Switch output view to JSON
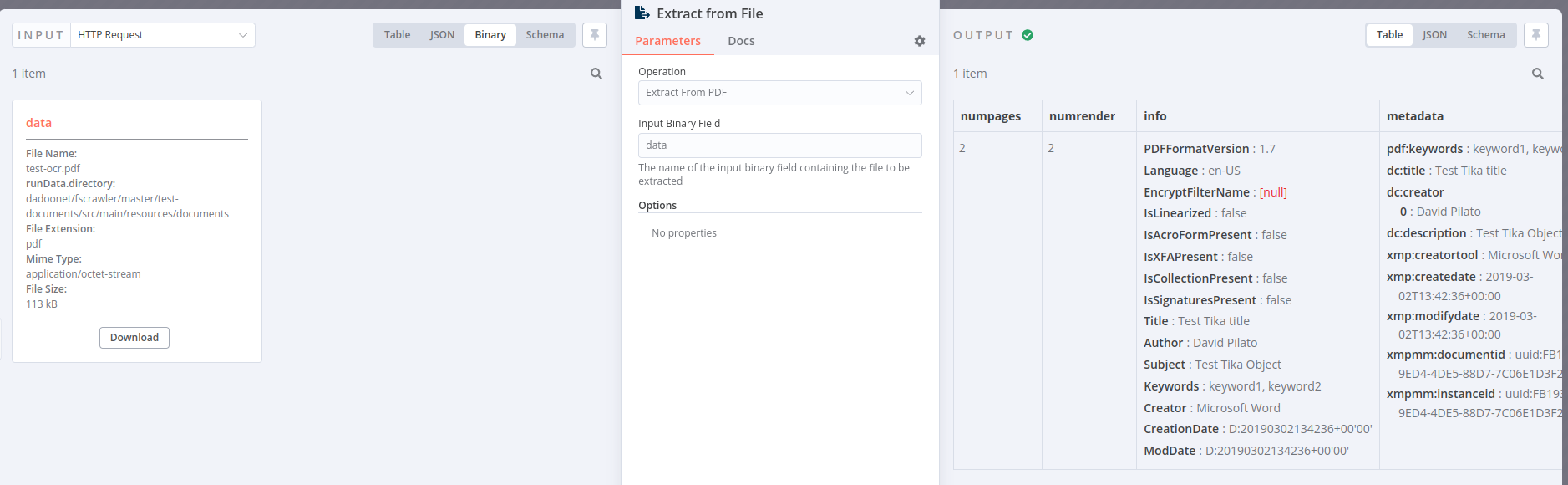Image resolution: width=1568 pixels, height=485 pixels. click(1434, 35)
